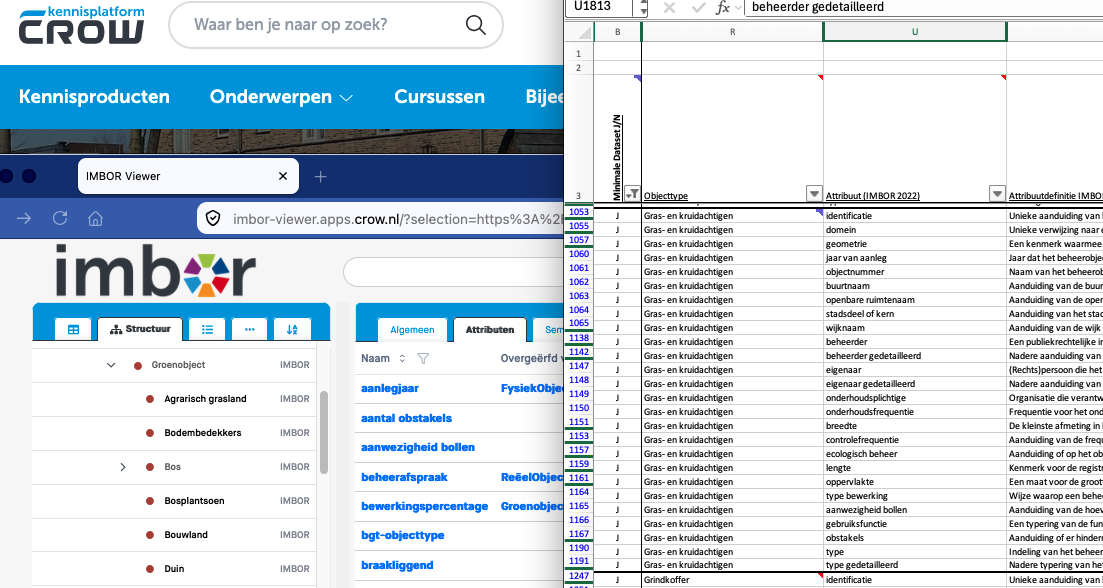Open the beheerafspraak attribute link

[404, 477]
